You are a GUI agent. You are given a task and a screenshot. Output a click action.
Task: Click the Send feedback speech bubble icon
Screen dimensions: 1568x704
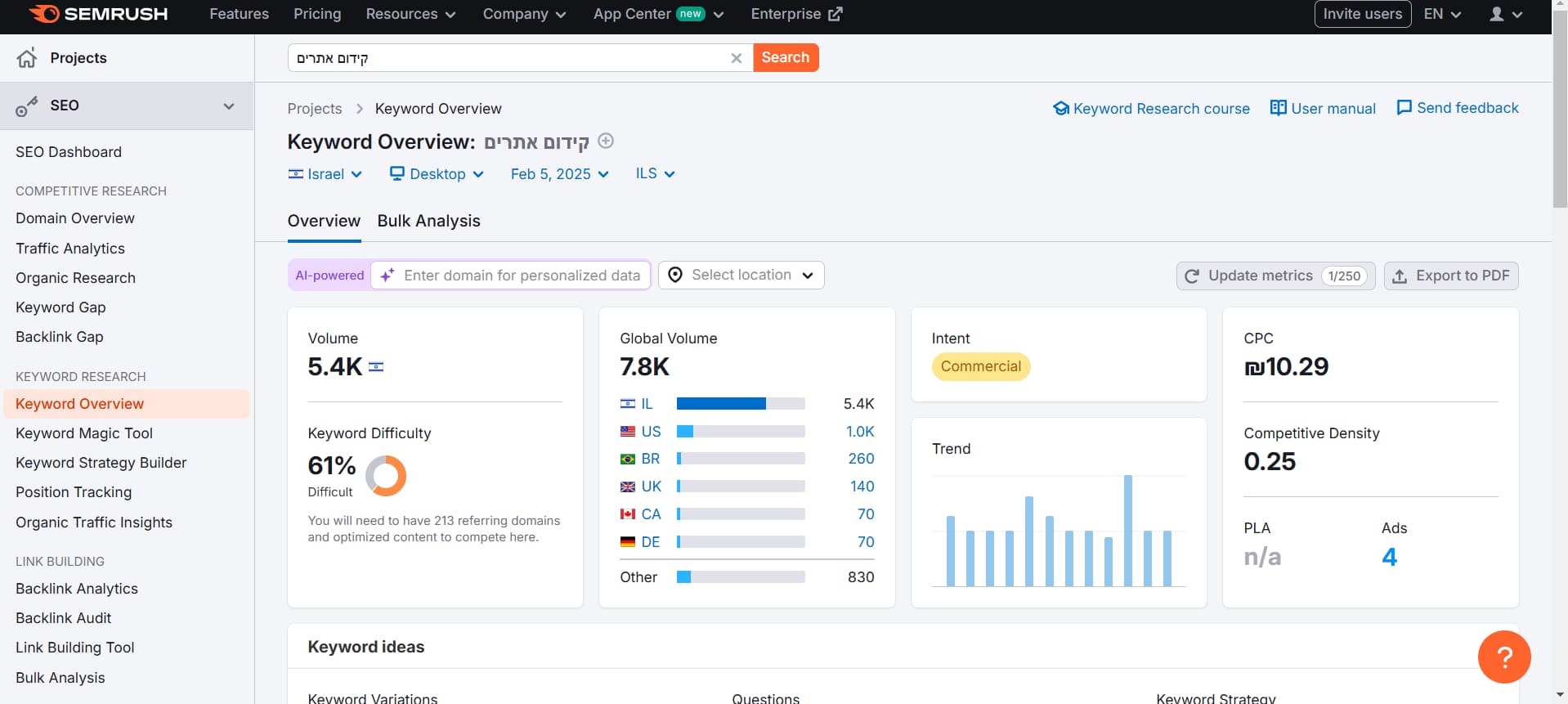coord(1404,108)
